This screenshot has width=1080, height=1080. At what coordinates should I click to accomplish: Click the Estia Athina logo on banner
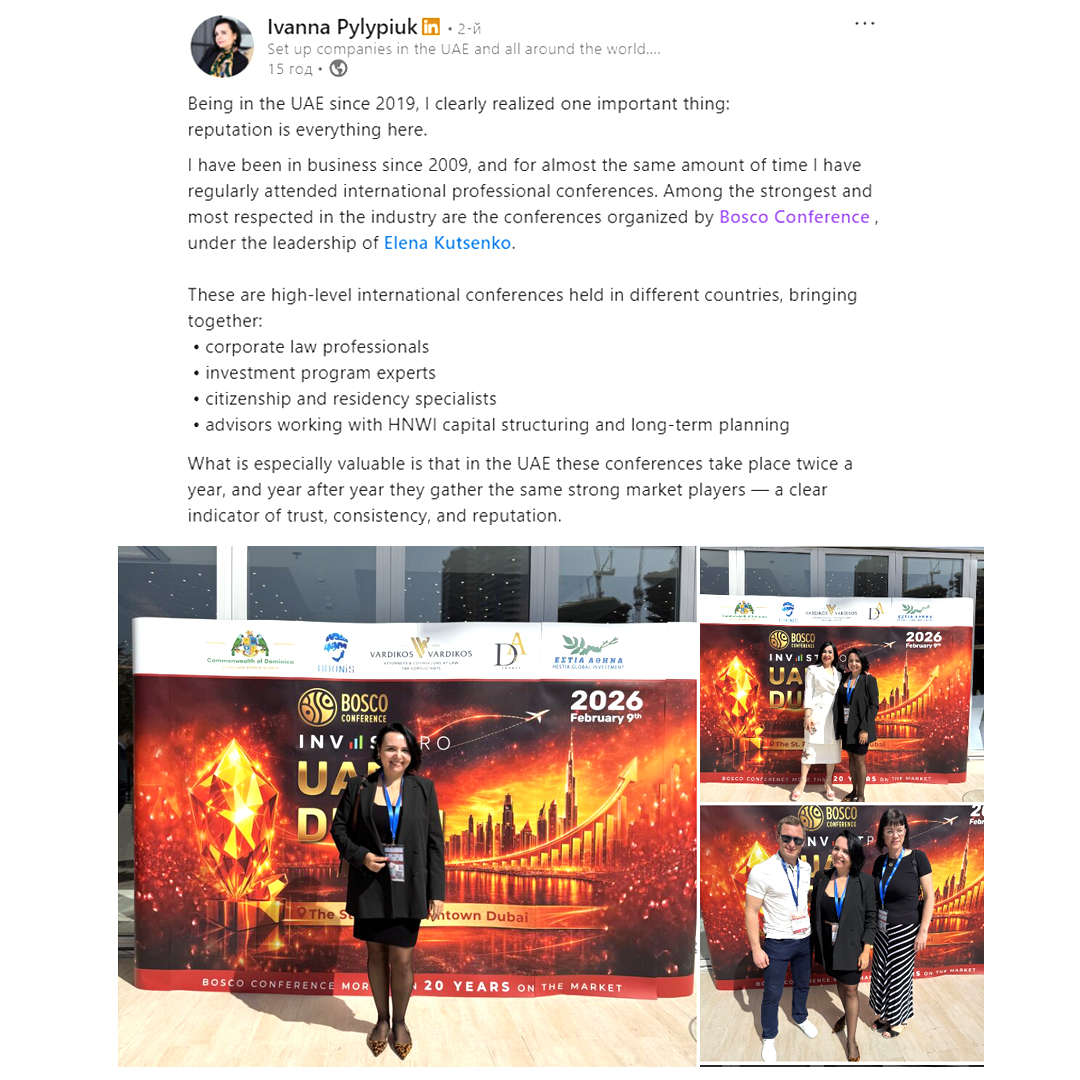point(589,652)
